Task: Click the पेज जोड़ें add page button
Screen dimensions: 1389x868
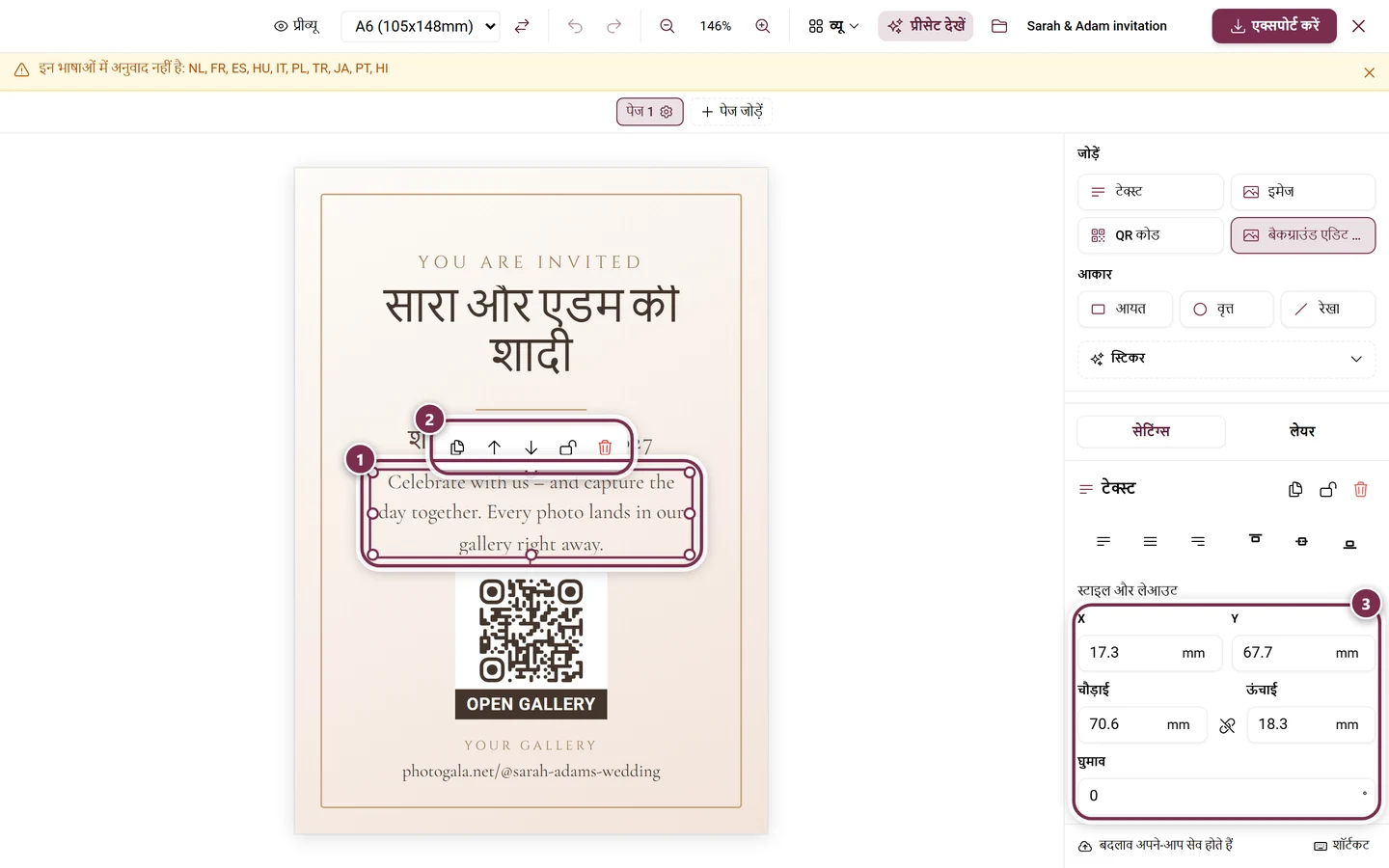Action: click(732, 112)
